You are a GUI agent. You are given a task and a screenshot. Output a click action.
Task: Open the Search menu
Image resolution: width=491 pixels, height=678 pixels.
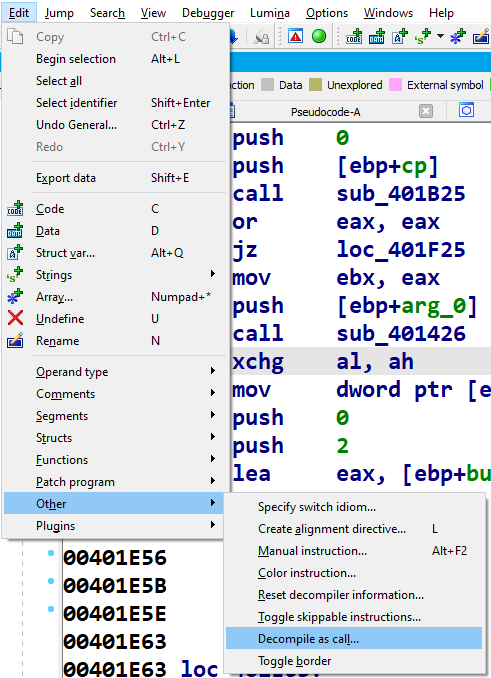tap(107, 13)
